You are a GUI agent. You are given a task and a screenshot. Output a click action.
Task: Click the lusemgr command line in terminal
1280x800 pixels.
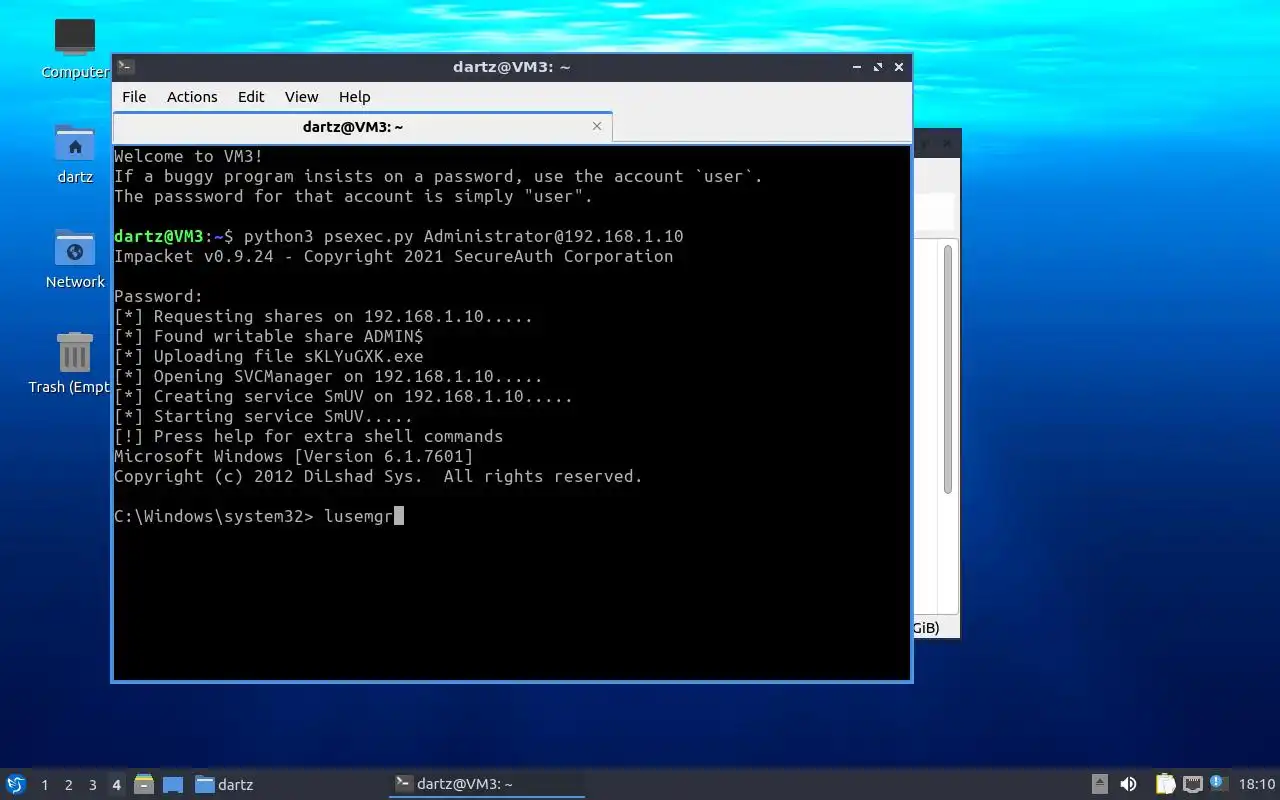pyautogui.click(x=259, y=516)
